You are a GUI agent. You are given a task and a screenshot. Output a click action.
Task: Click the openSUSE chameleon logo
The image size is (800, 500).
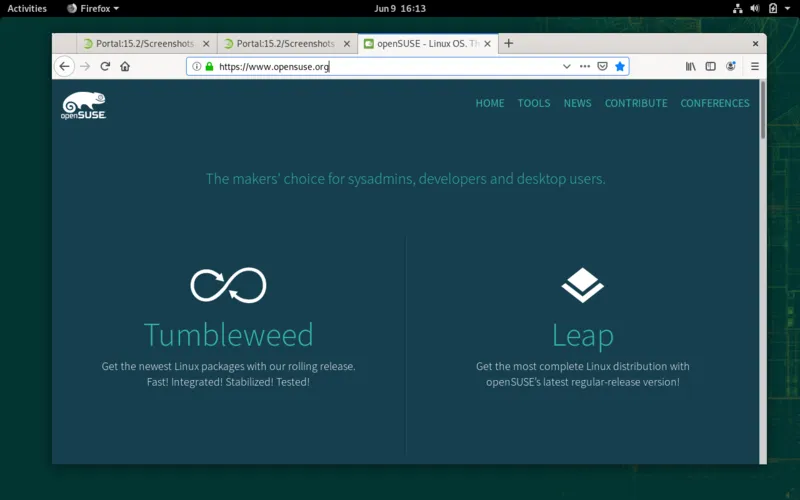pos(84,105)
